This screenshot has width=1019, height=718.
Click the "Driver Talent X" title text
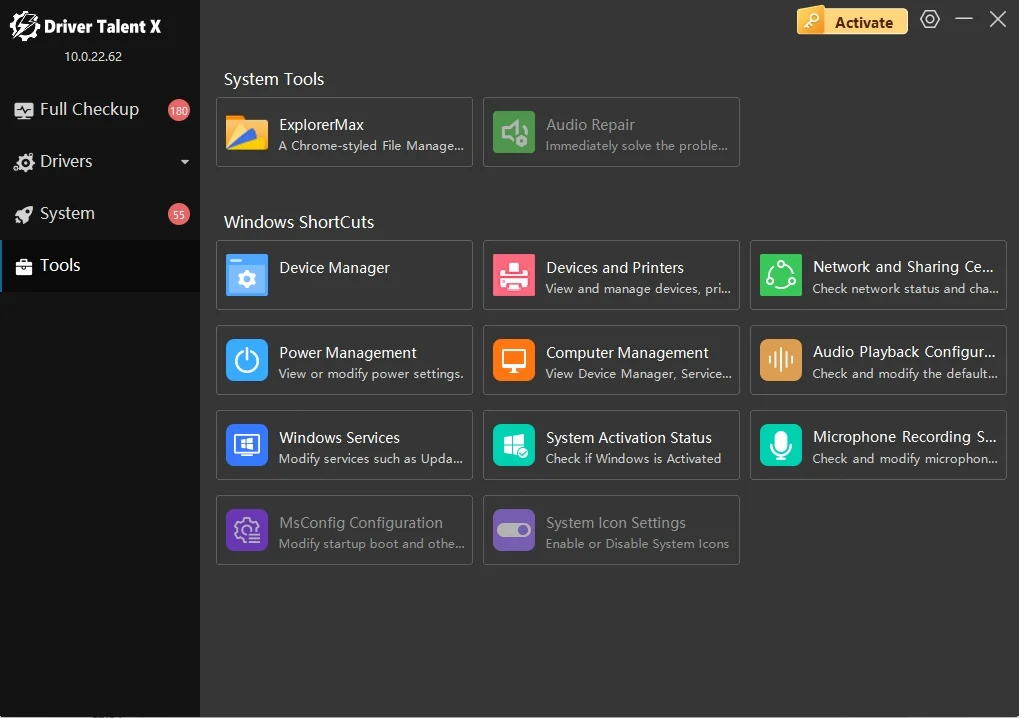102,27
